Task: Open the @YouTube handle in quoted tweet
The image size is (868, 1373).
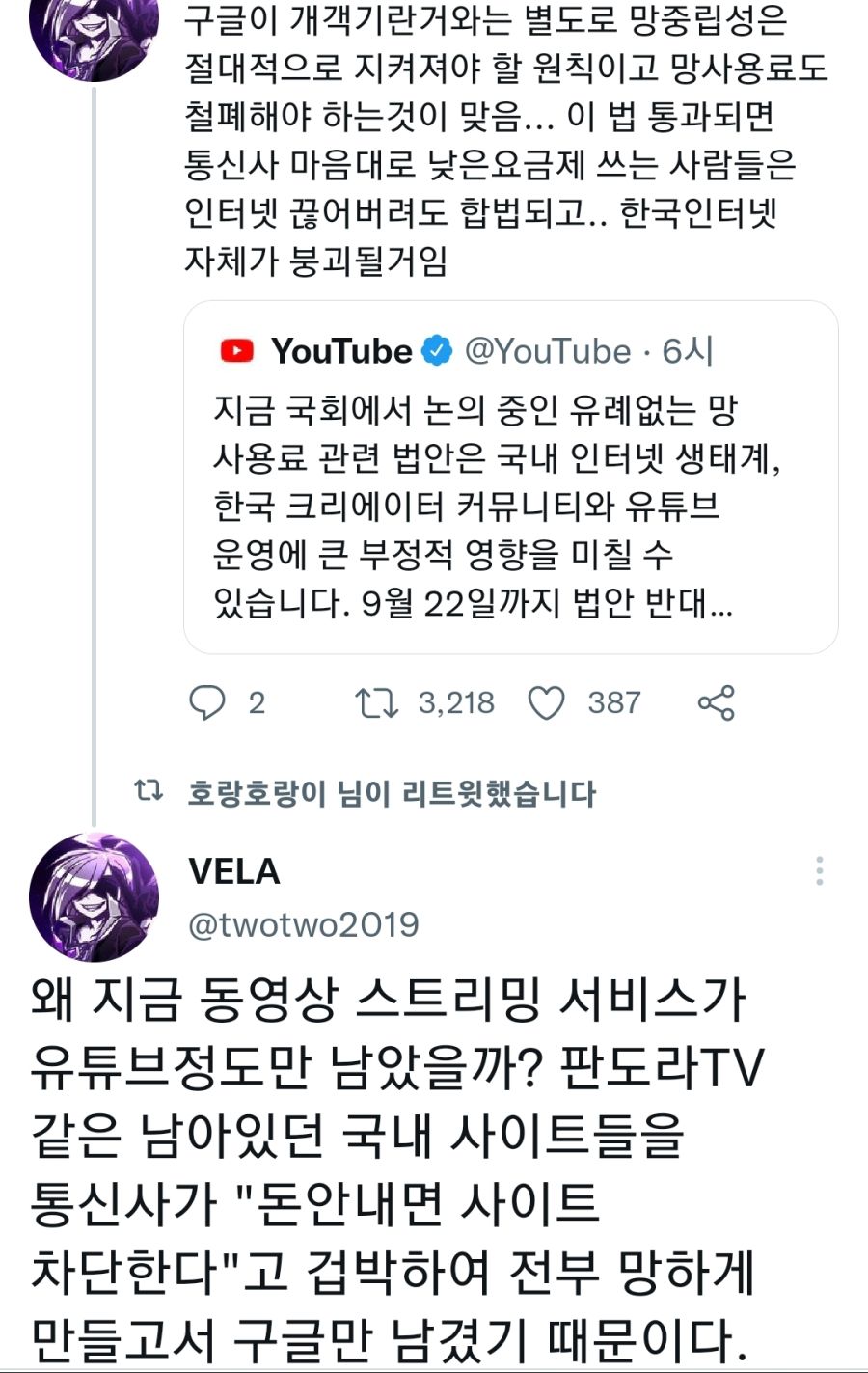Action: pos(547,351)
